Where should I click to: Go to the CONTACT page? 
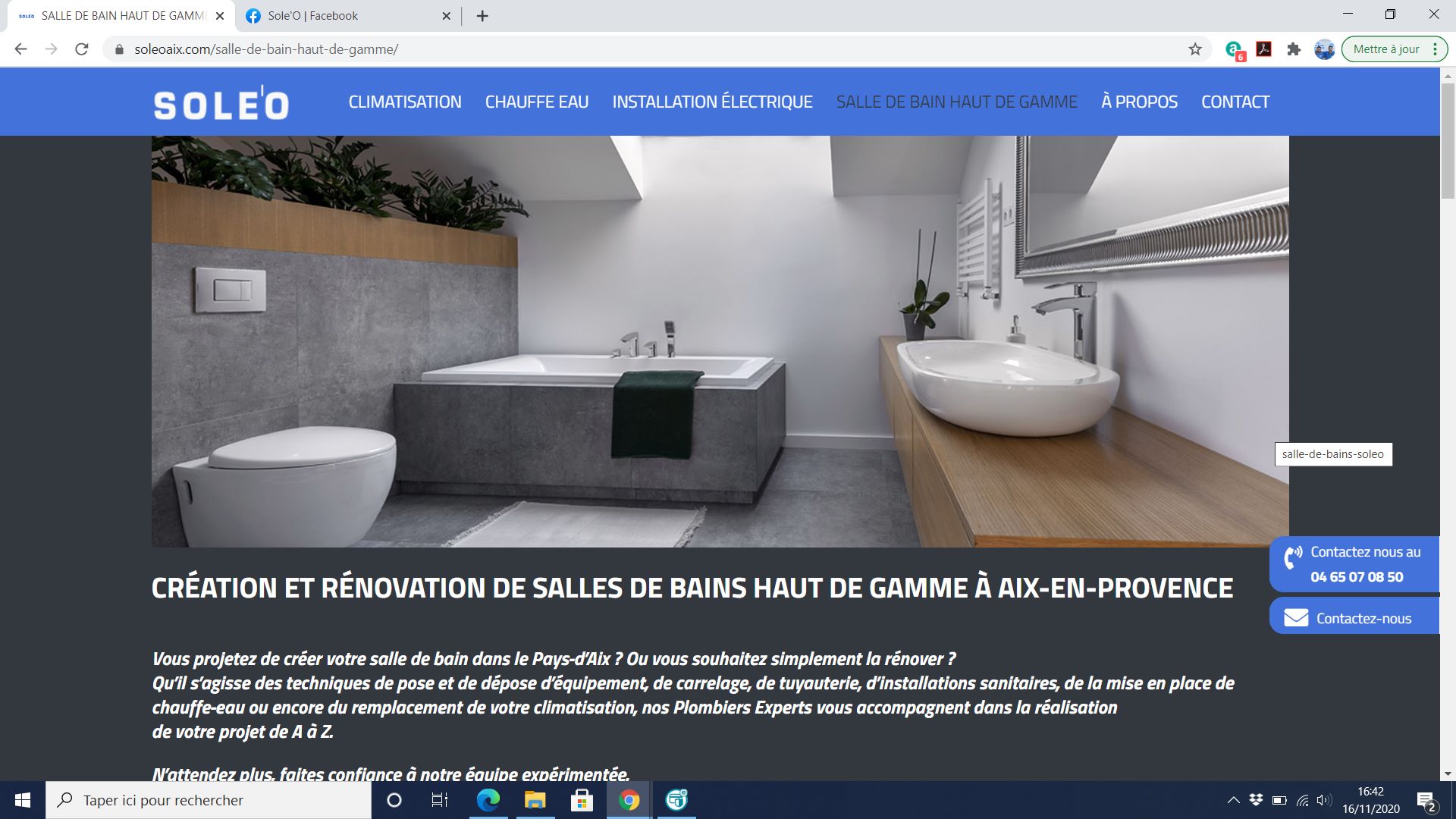1235,102
